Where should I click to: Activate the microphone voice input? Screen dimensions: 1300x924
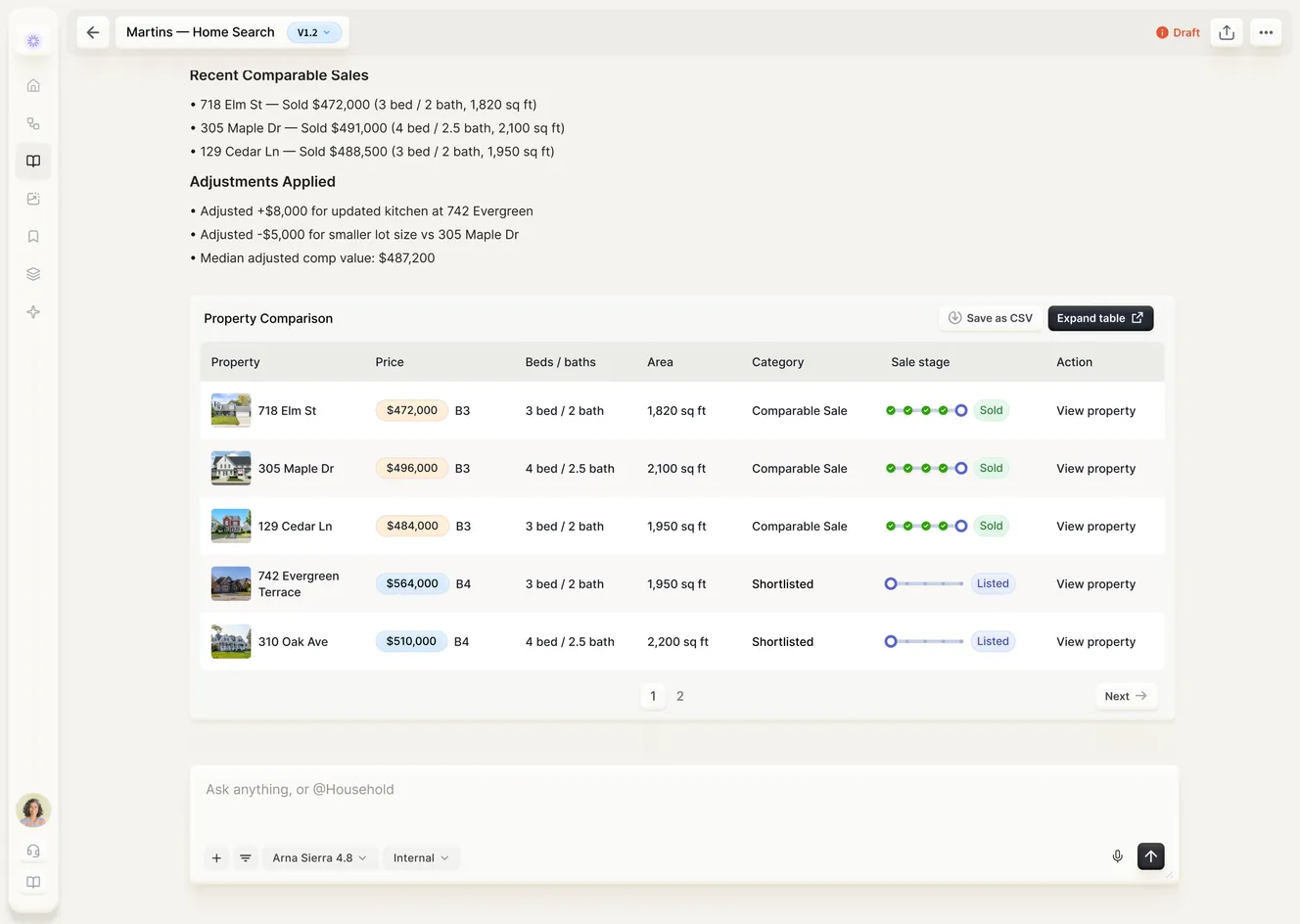pos(1117,856)
